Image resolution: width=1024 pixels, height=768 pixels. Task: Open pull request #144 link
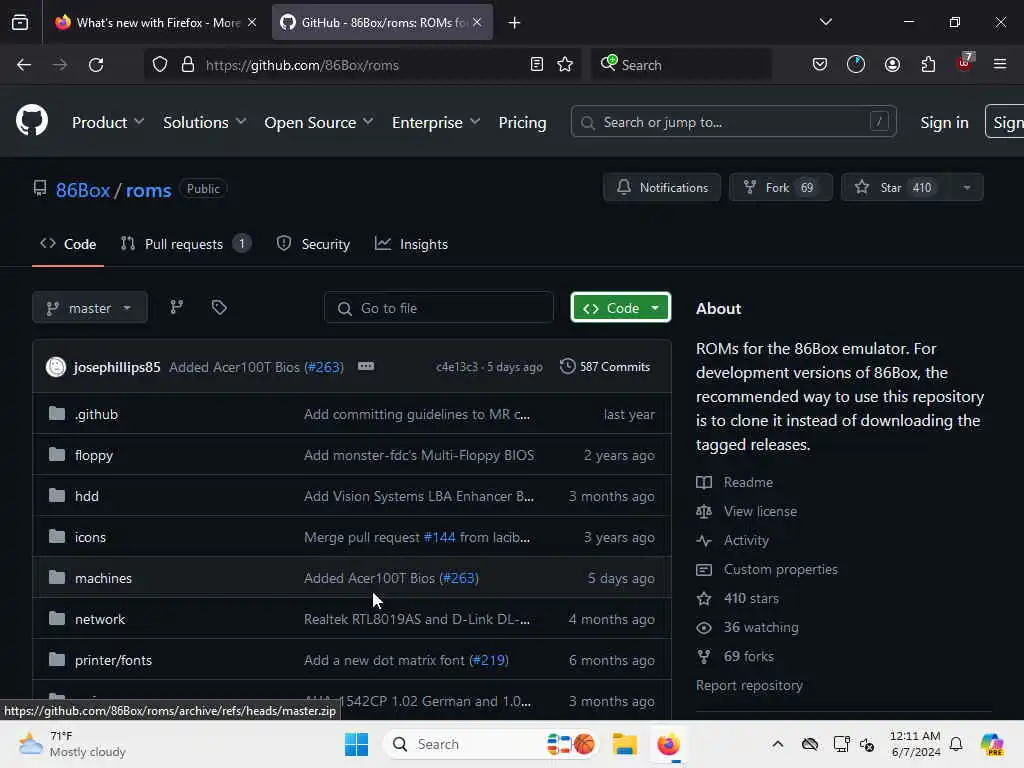coord(440,537)
